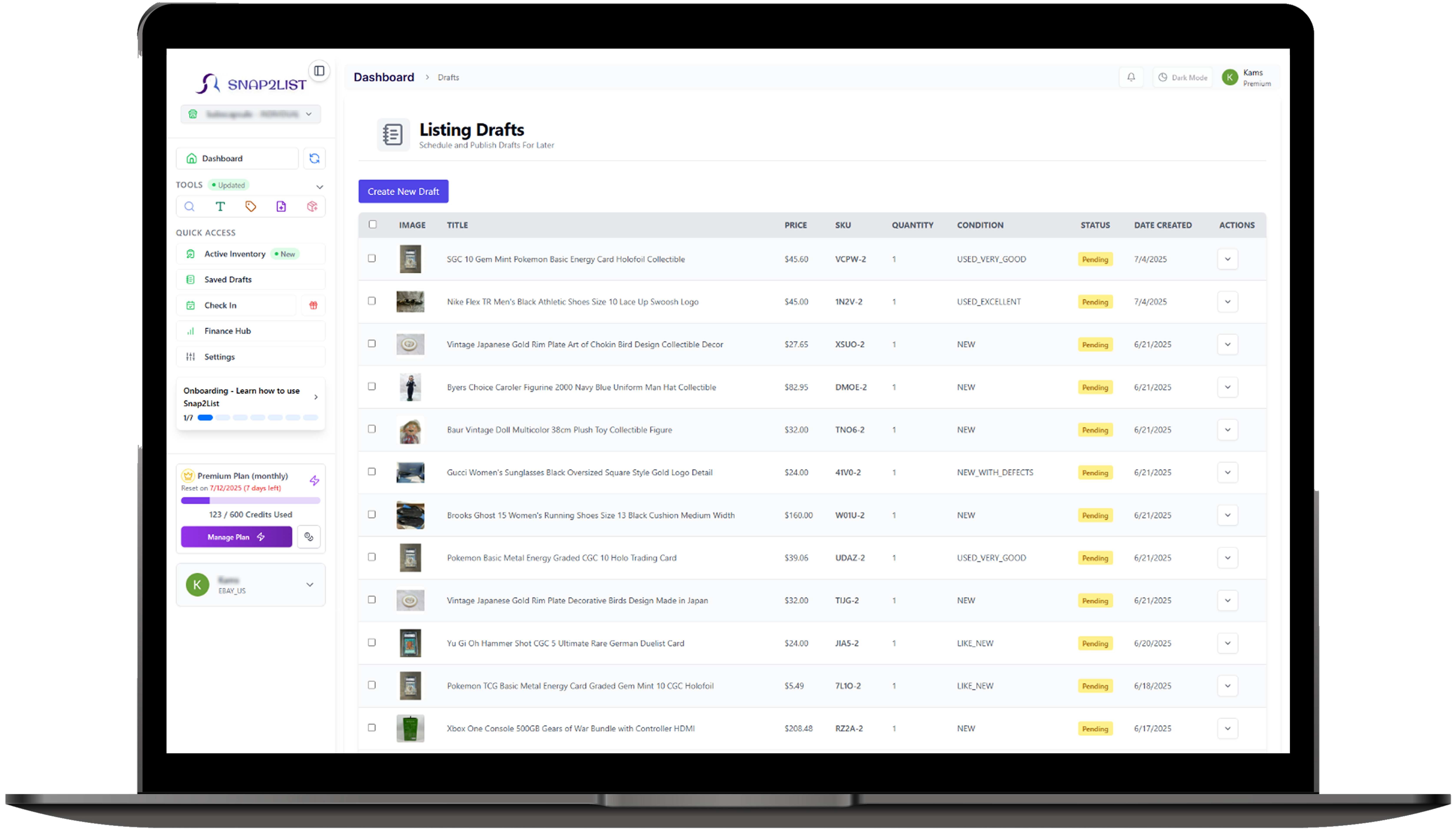Open the search tool icon under Tools
The height and width of the screenshot is (831, 1456).
click(x=190, y=207)
